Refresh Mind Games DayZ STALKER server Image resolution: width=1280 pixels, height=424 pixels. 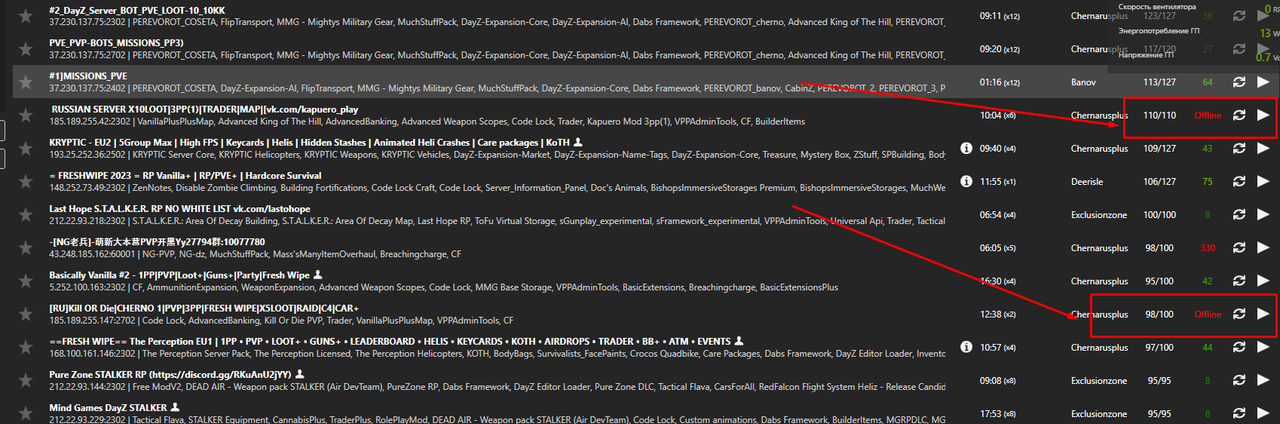1238,413
